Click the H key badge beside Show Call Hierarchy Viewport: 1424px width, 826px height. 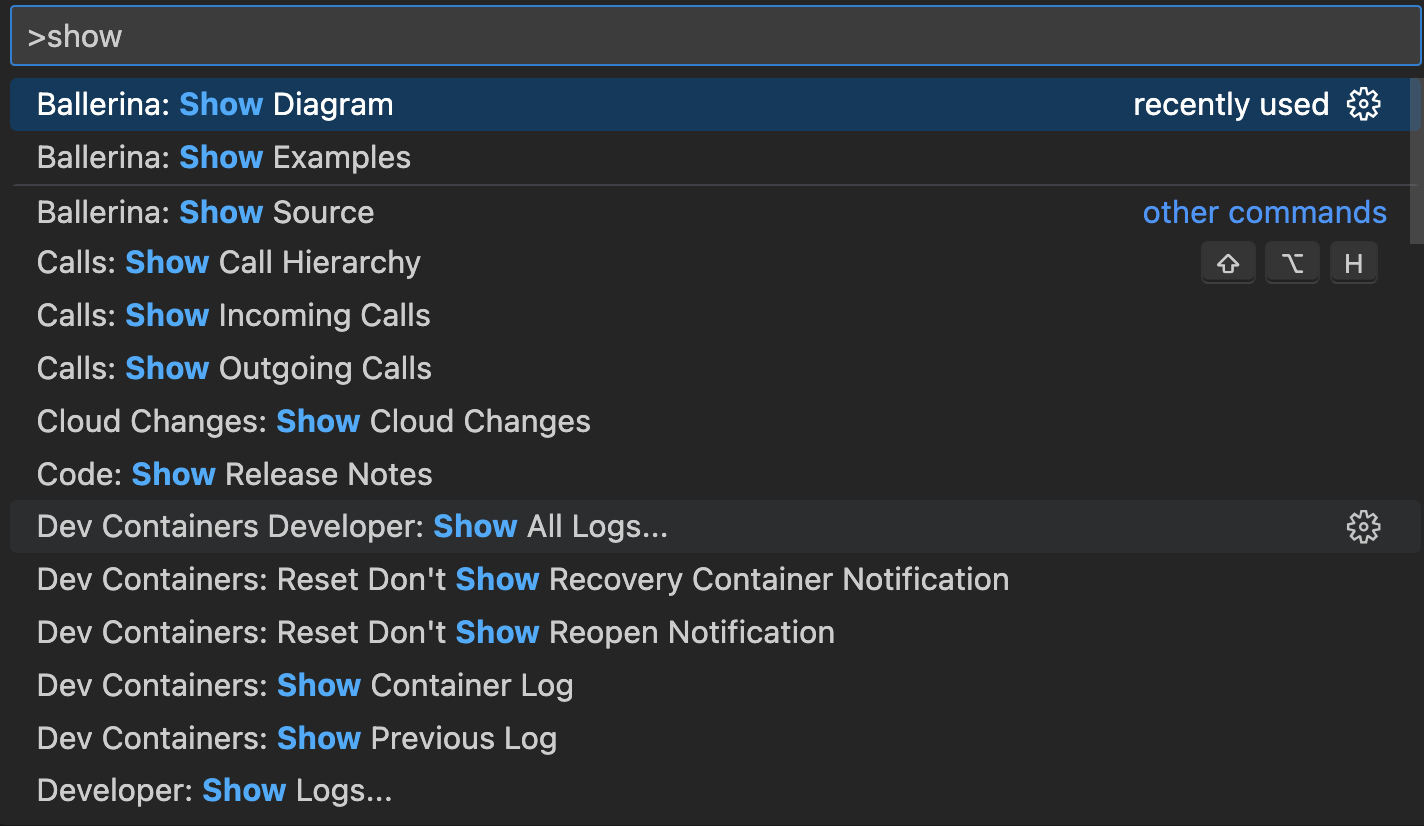click(1354, 263)
